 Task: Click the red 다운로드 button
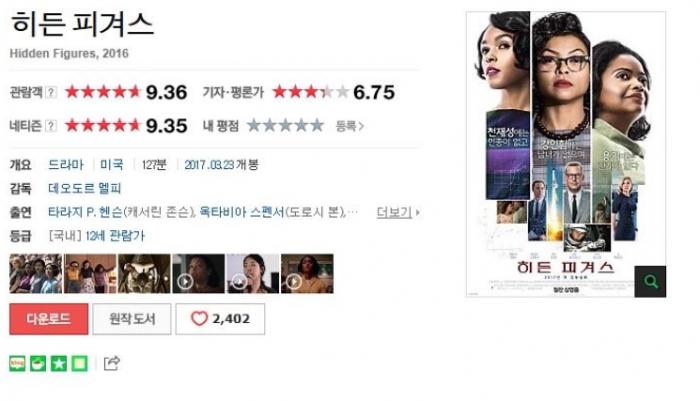49,319
